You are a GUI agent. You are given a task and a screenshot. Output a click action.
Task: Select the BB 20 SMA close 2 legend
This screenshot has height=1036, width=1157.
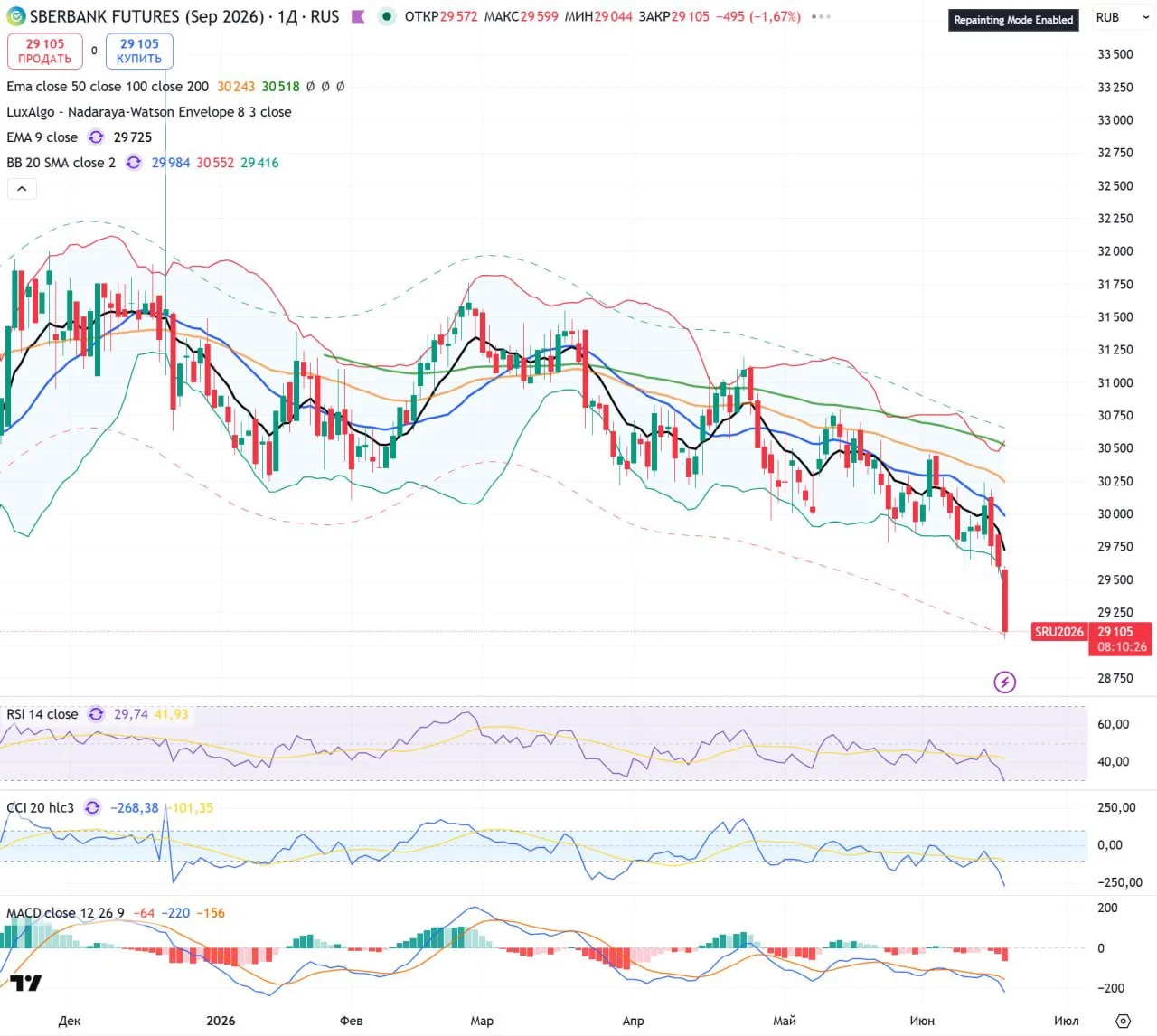61,163
